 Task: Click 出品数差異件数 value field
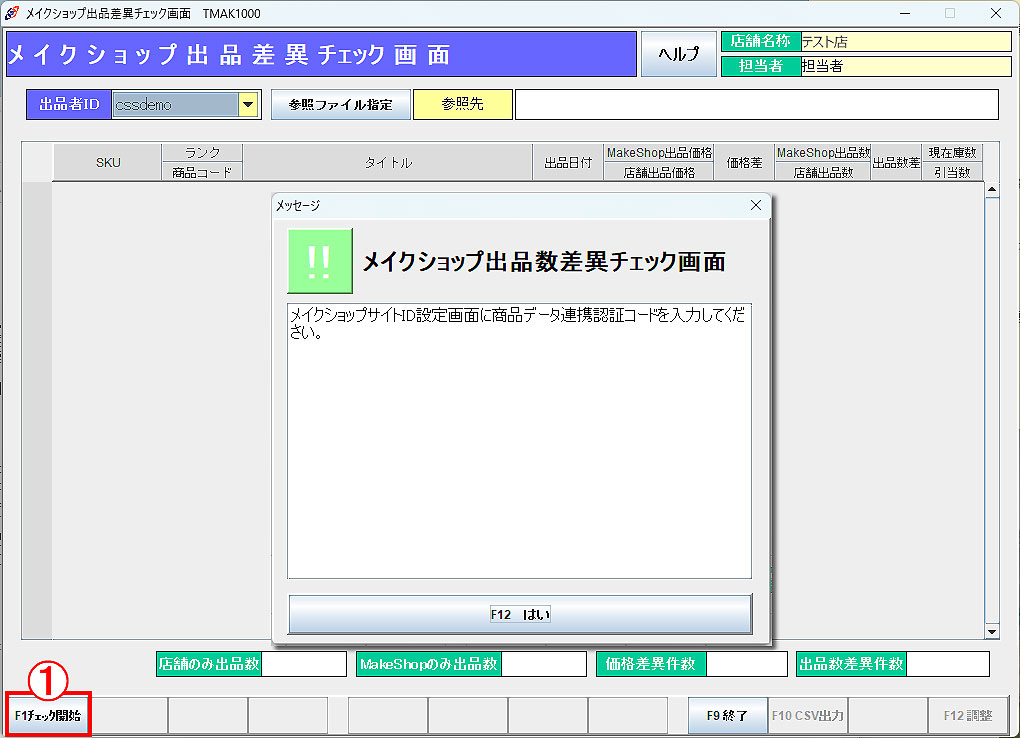[948, 664]
